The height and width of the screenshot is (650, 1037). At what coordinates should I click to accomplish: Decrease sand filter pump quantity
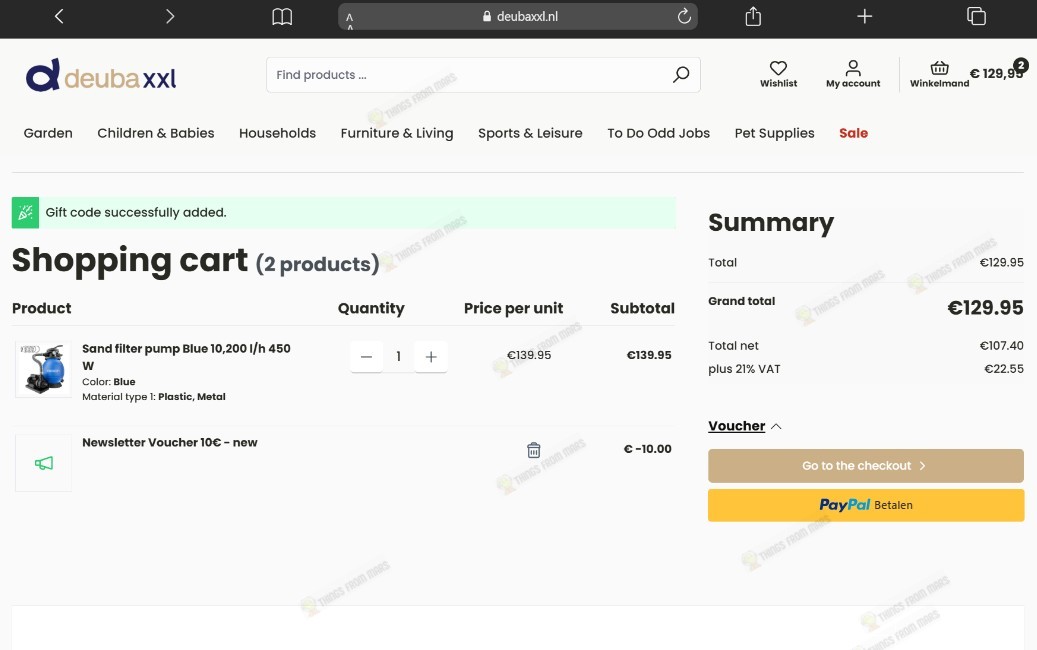pos(366,357)
